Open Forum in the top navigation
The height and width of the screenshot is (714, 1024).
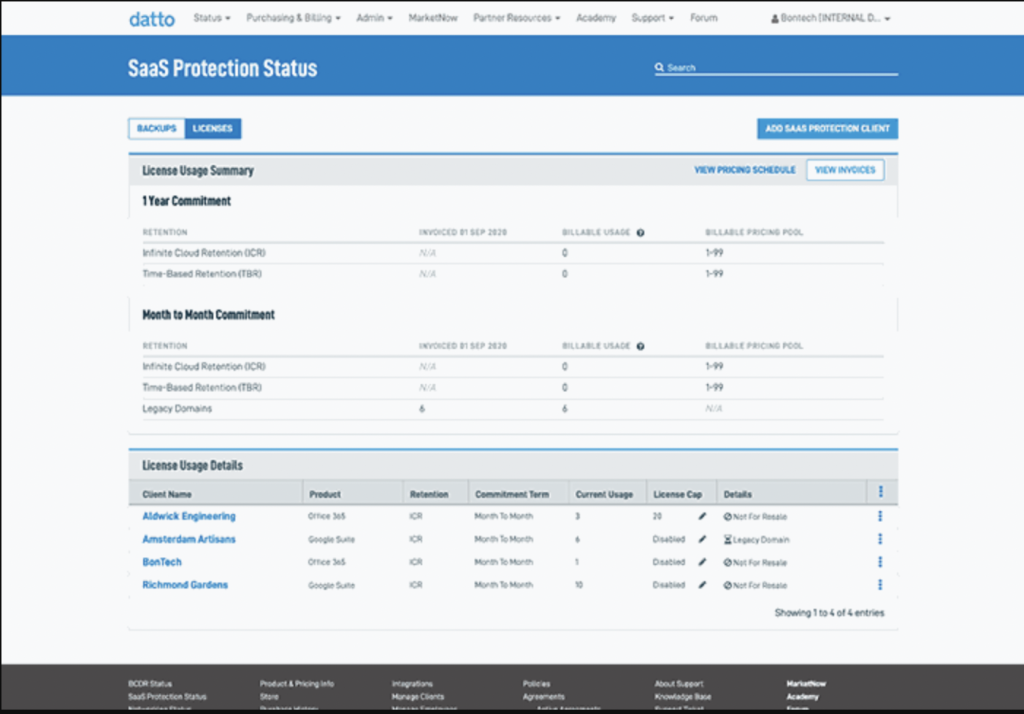[703, 18]
